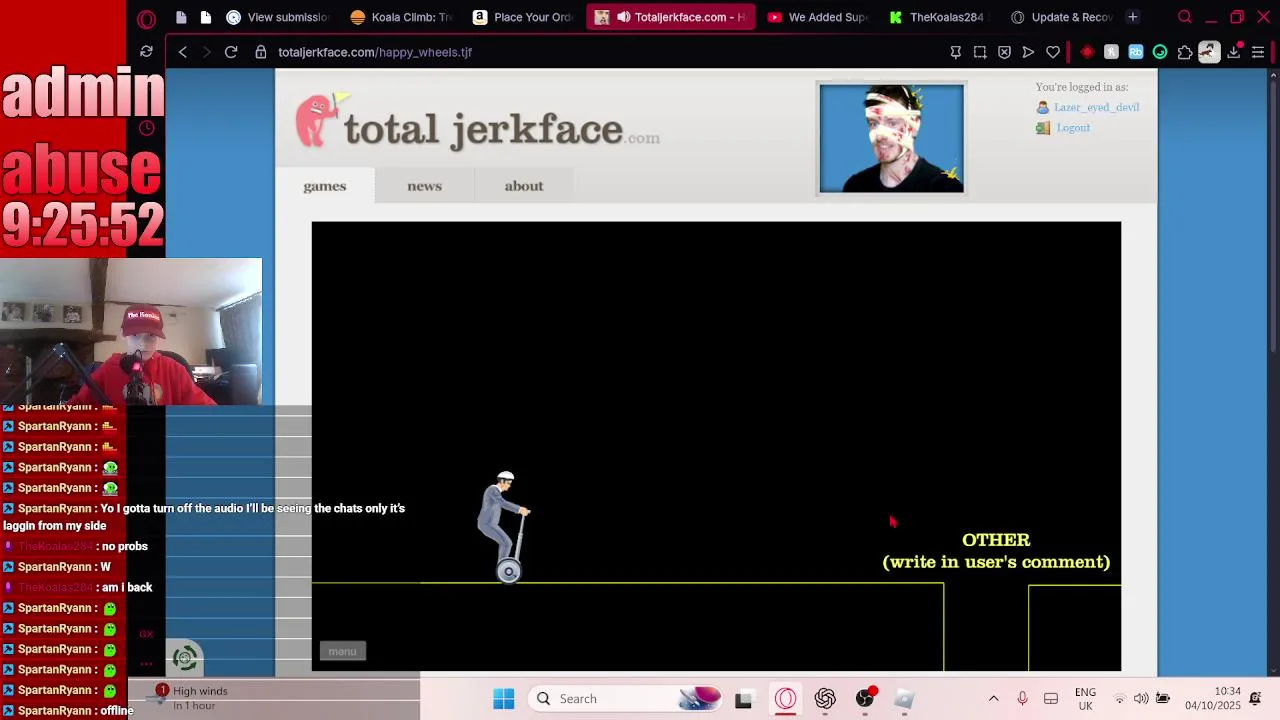Open the Roblox taskbar icon
Image resolution: width=1280 pixels, height=720 pixels.
(x=904, y=698)
